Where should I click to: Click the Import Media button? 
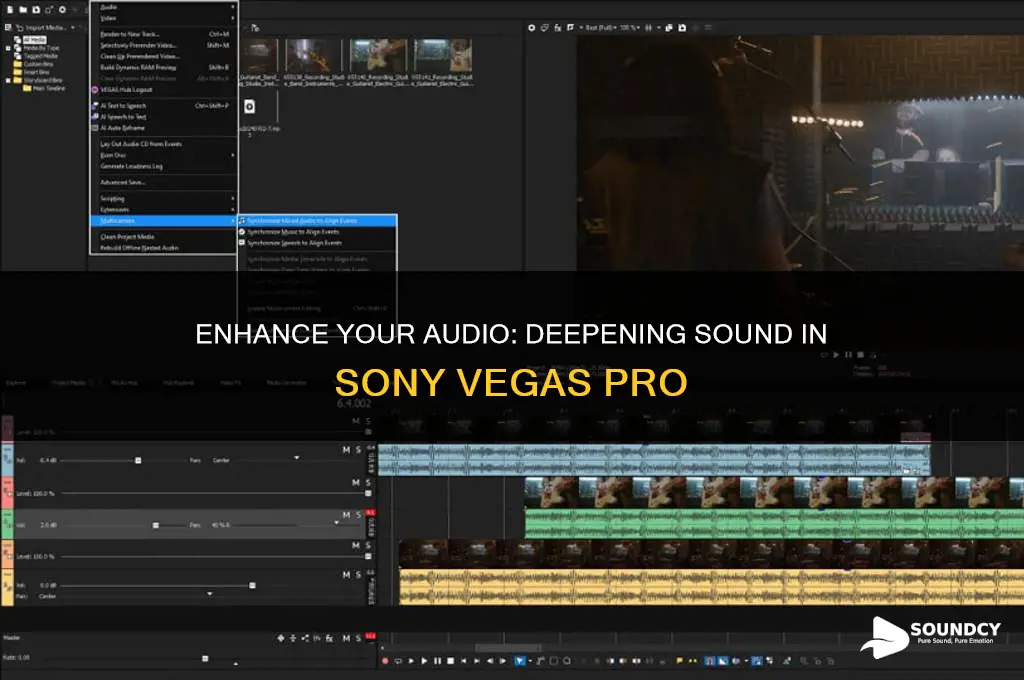click(40, 28)
